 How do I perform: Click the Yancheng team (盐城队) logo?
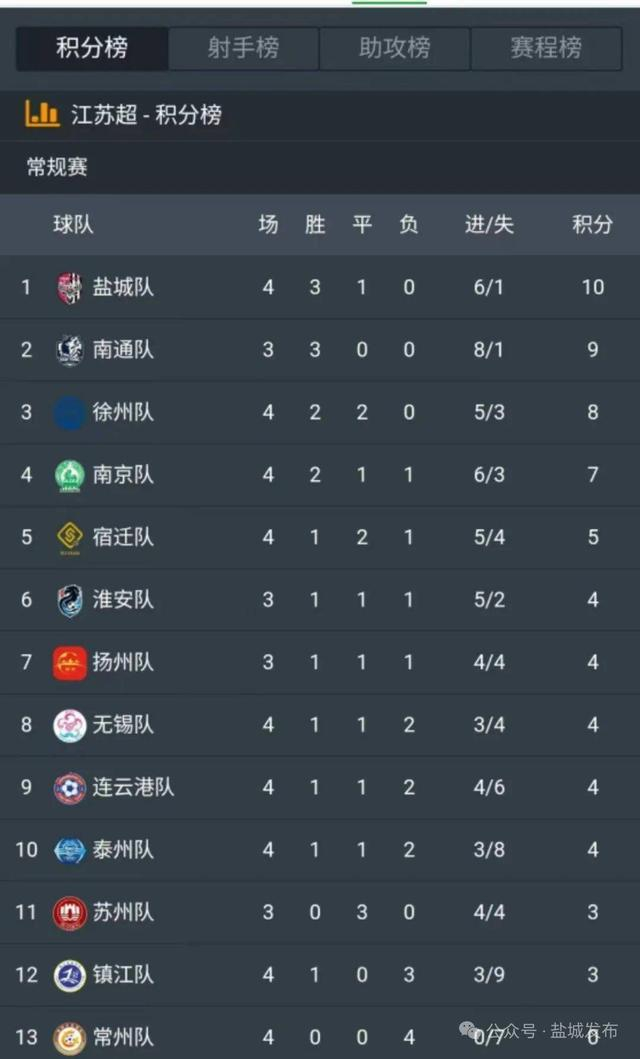pyautogui.click(x=69, y=288)
